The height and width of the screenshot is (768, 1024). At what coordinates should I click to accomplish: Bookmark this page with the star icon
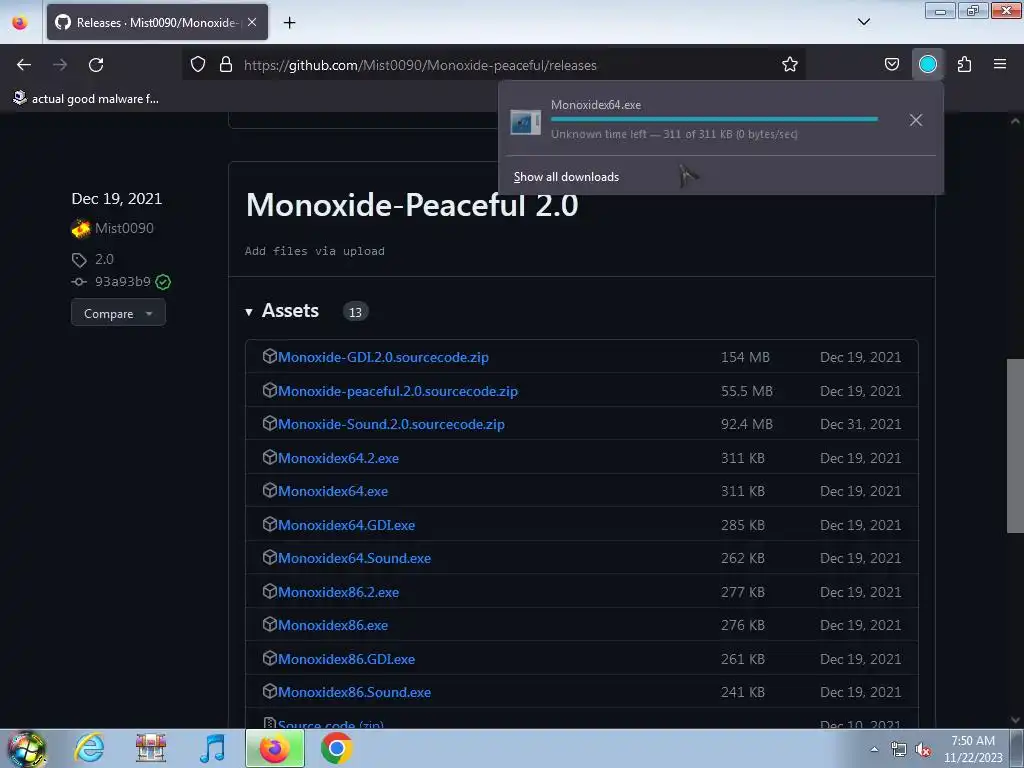(x=790, y=64)
